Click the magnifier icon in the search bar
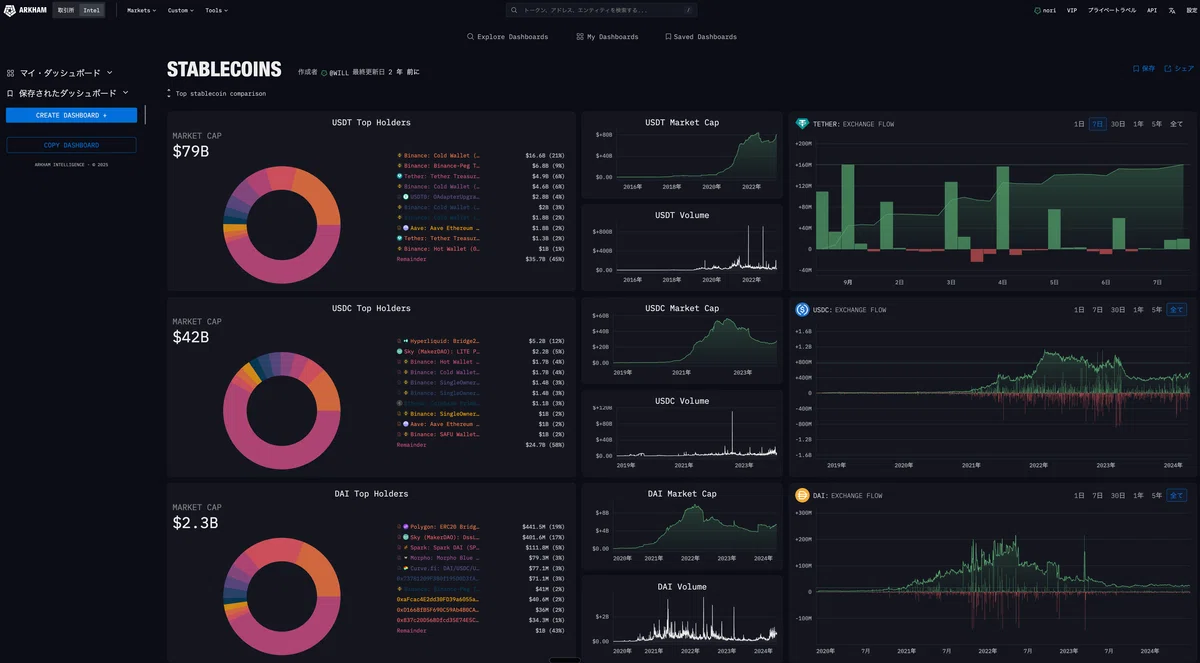 (514, 10)
